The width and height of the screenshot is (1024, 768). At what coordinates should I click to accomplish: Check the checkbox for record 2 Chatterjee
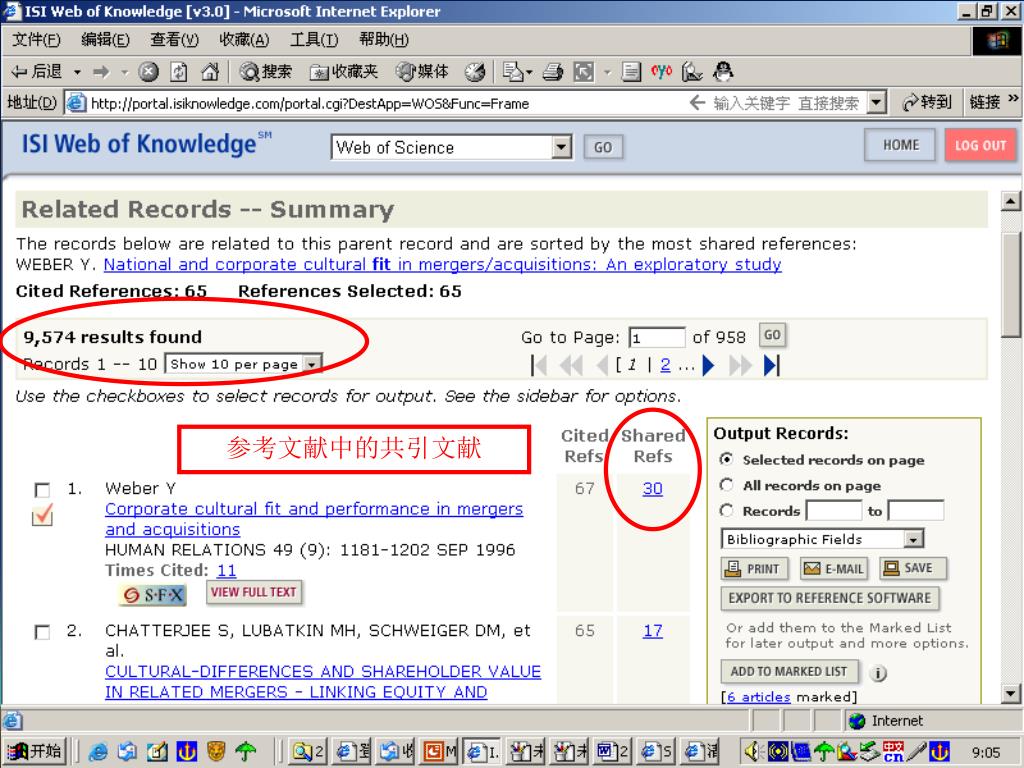coord(42,632)
